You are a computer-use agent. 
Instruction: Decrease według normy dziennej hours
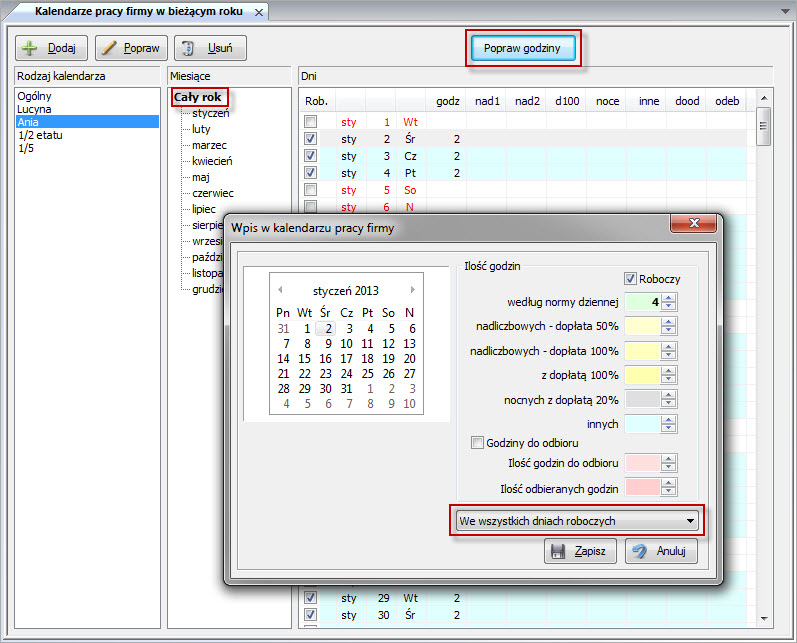668,307
